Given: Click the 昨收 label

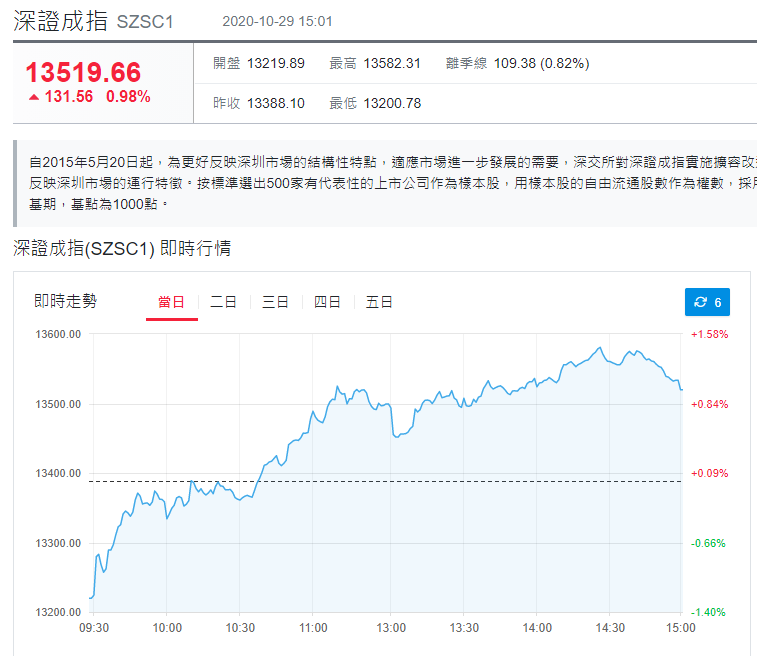Looking at the screenshot, I should point(226,103).
